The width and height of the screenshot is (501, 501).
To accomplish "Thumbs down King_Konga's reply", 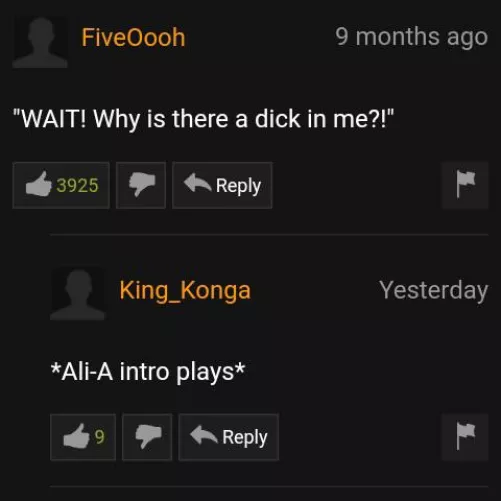I will coord(147,437).
